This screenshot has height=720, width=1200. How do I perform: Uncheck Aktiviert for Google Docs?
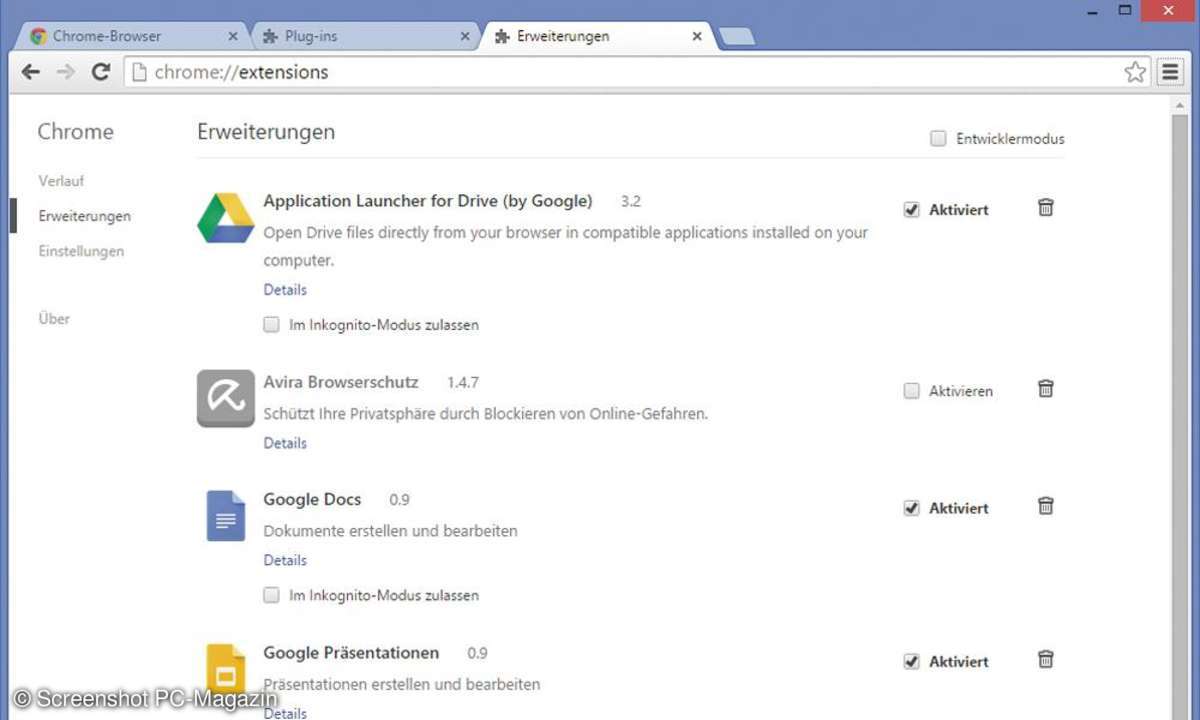(x=911, y=508)
